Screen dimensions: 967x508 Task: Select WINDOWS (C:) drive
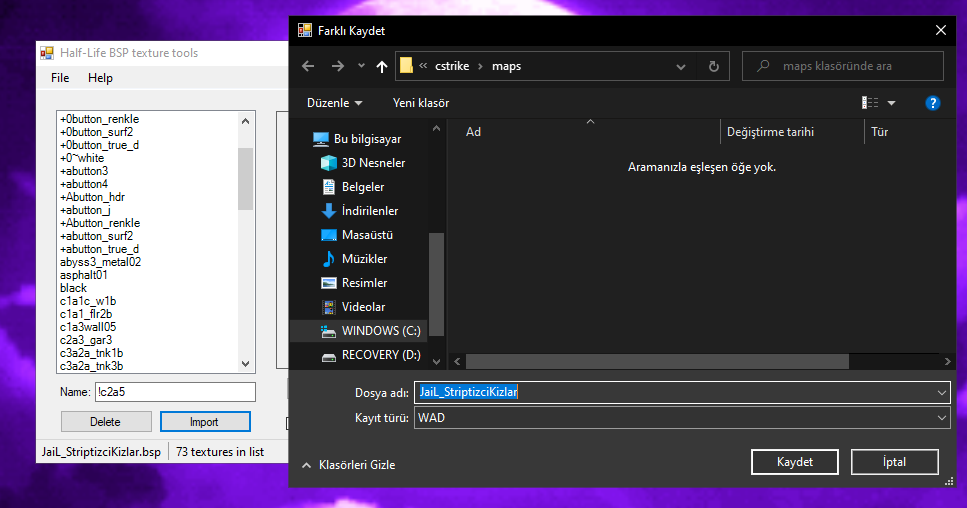pyautogui.click(x=370, y=331)
